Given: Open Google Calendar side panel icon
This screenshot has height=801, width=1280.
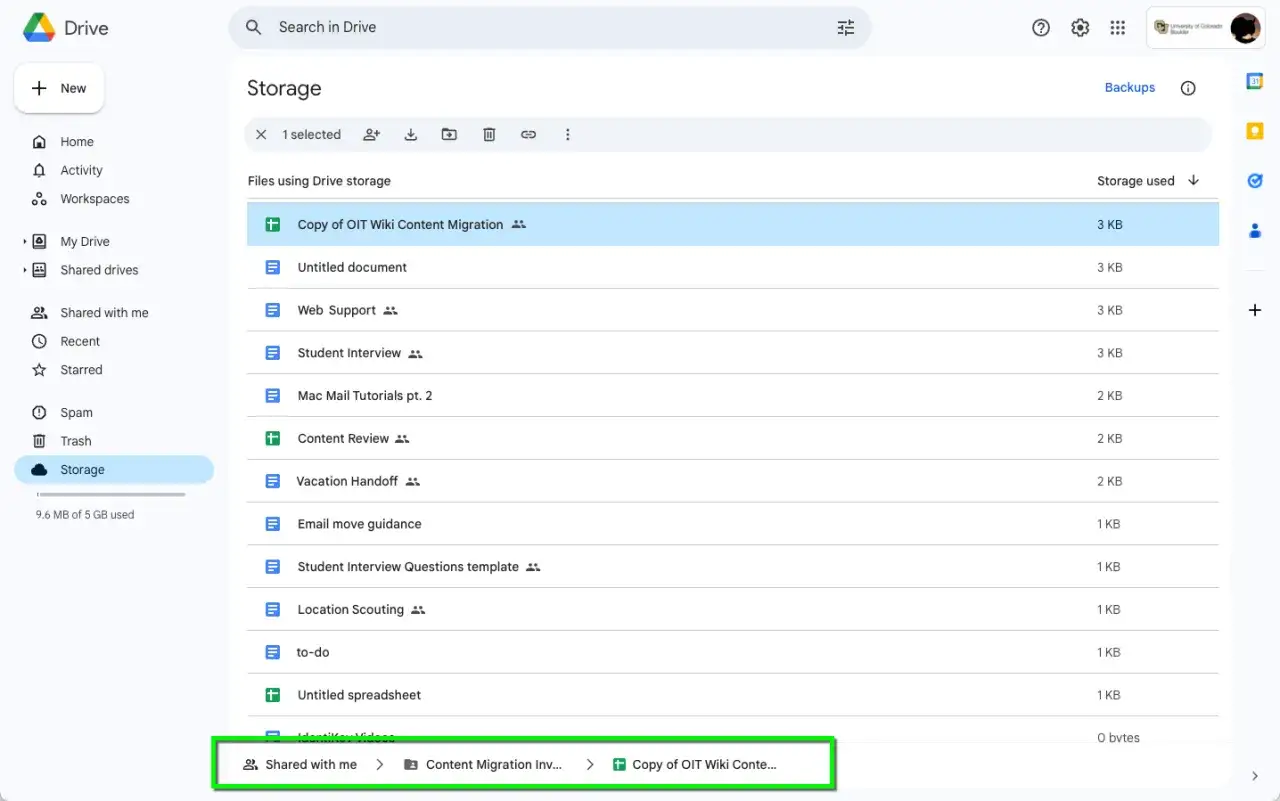Looking at the screenshot, I should [x=1255, y=82].
